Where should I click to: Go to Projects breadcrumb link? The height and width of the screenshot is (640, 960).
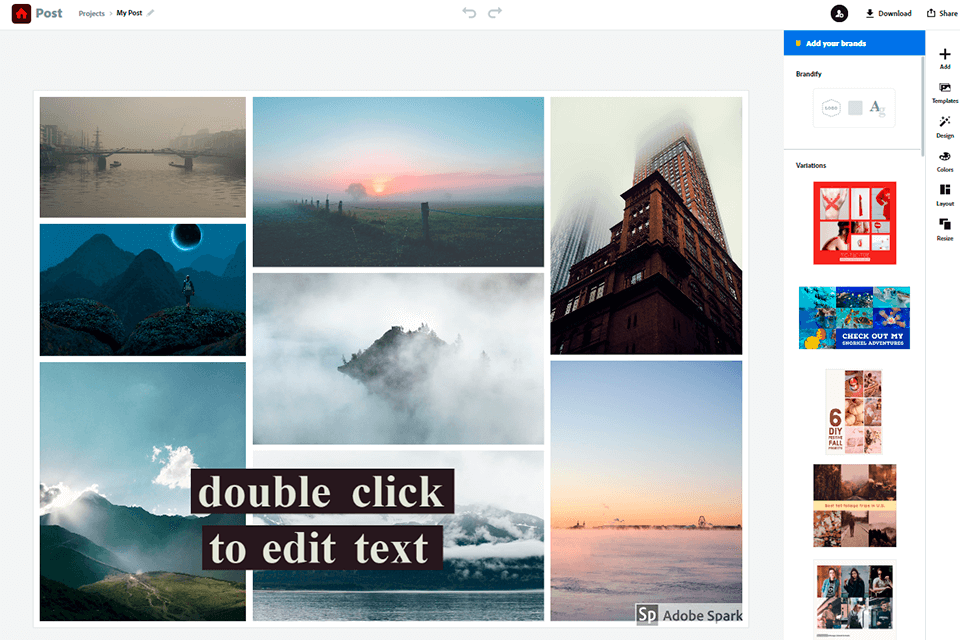[x=92, y=14]
